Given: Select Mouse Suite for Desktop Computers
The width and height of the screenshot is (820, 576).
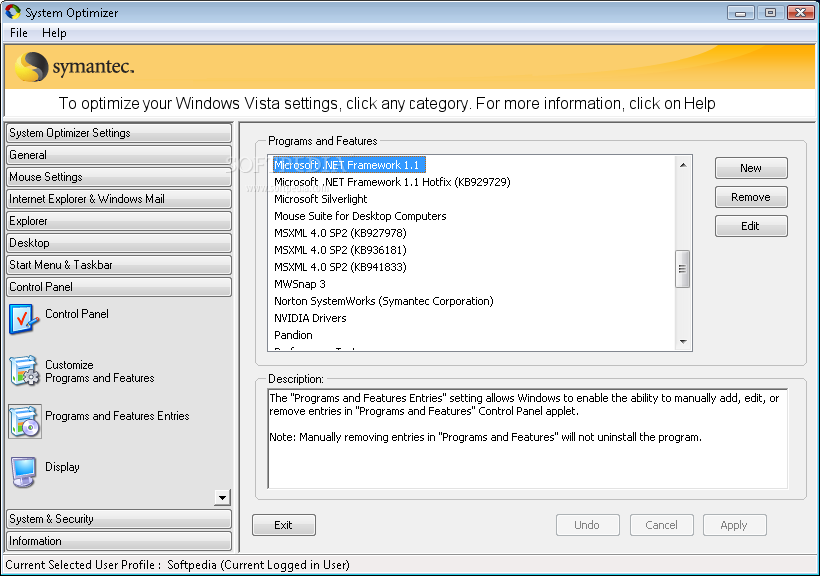Looking at the screenshot, I should [x=360, y=216].
